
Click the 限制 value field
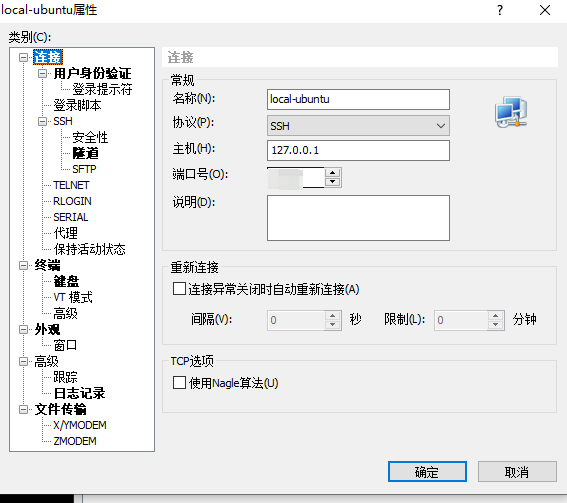pyautogui.click(x=461, y=320)
